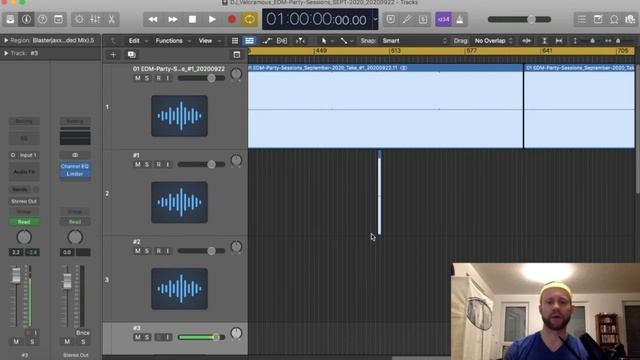Open the View menu in Tracks area
The image size is (640, 360).
pos(205,40)
